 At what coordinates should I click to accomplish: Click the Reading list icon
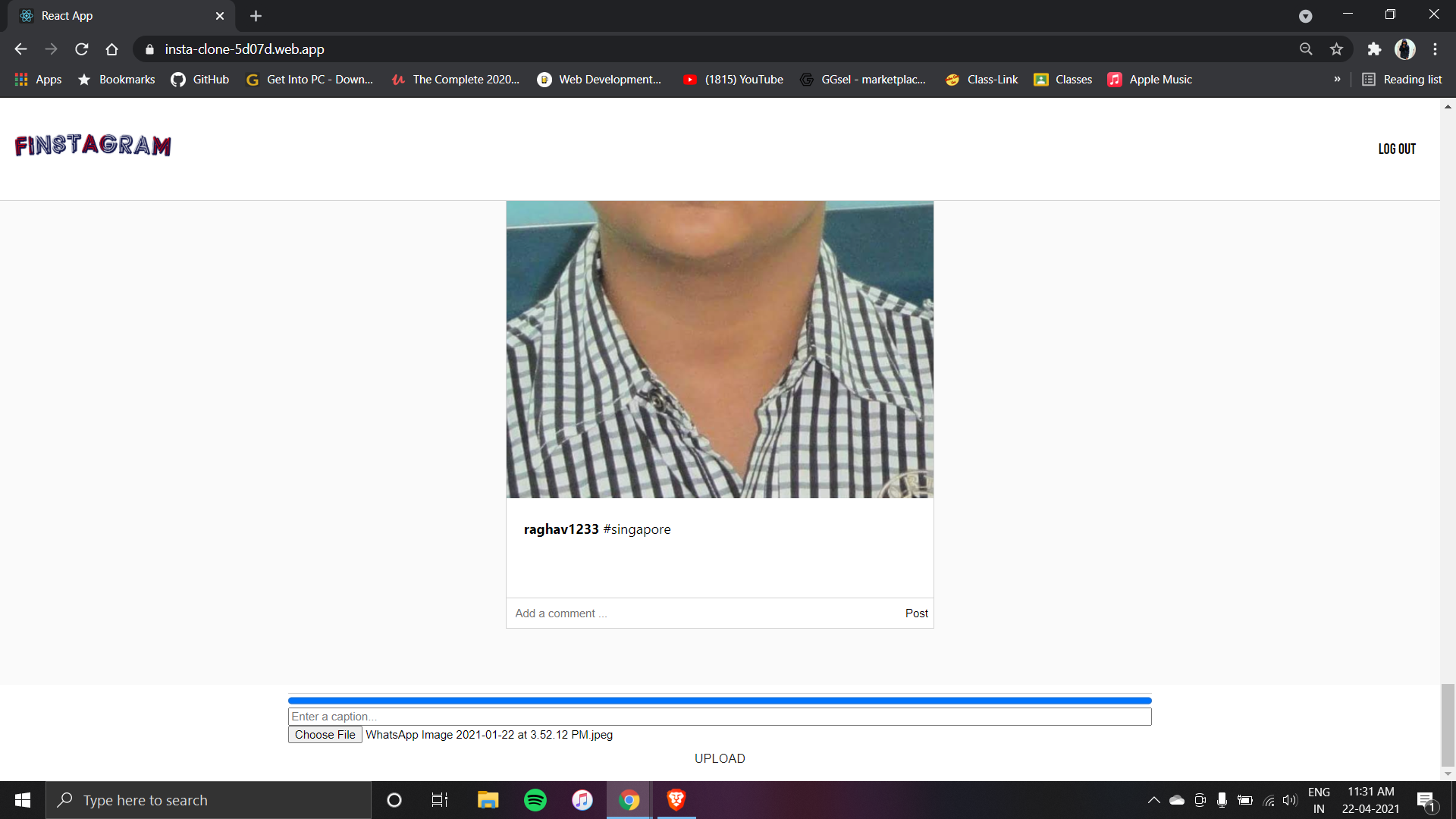tap(1367, 79)
